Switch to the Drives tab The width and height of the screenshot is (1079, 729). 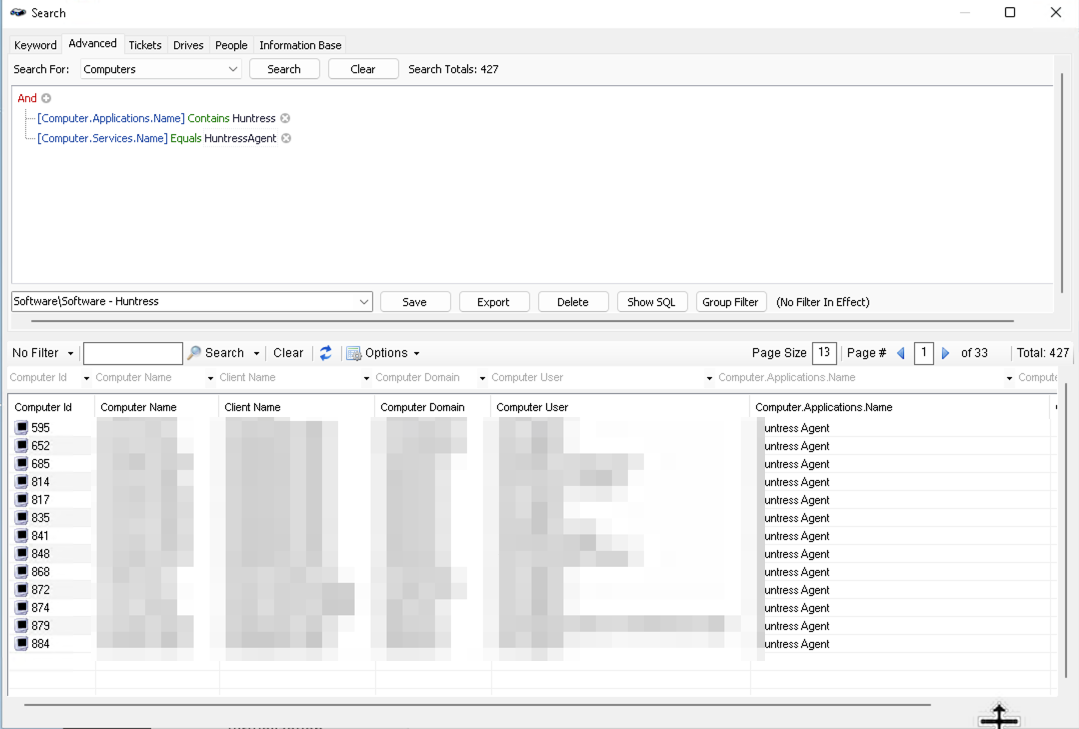188,45
